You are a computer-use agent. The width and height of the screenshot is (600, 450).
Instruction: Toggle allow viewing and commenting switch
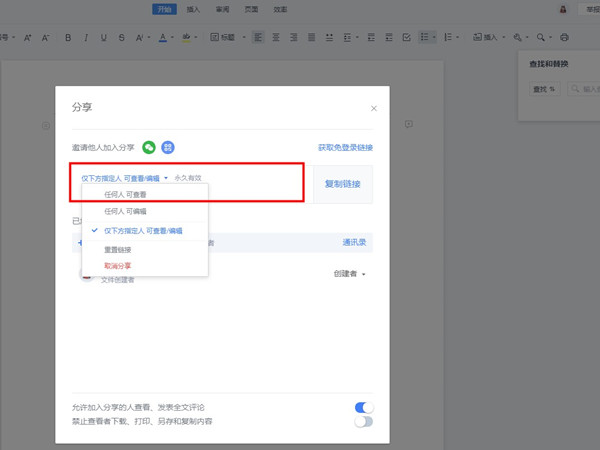click(x=363, y=407)
